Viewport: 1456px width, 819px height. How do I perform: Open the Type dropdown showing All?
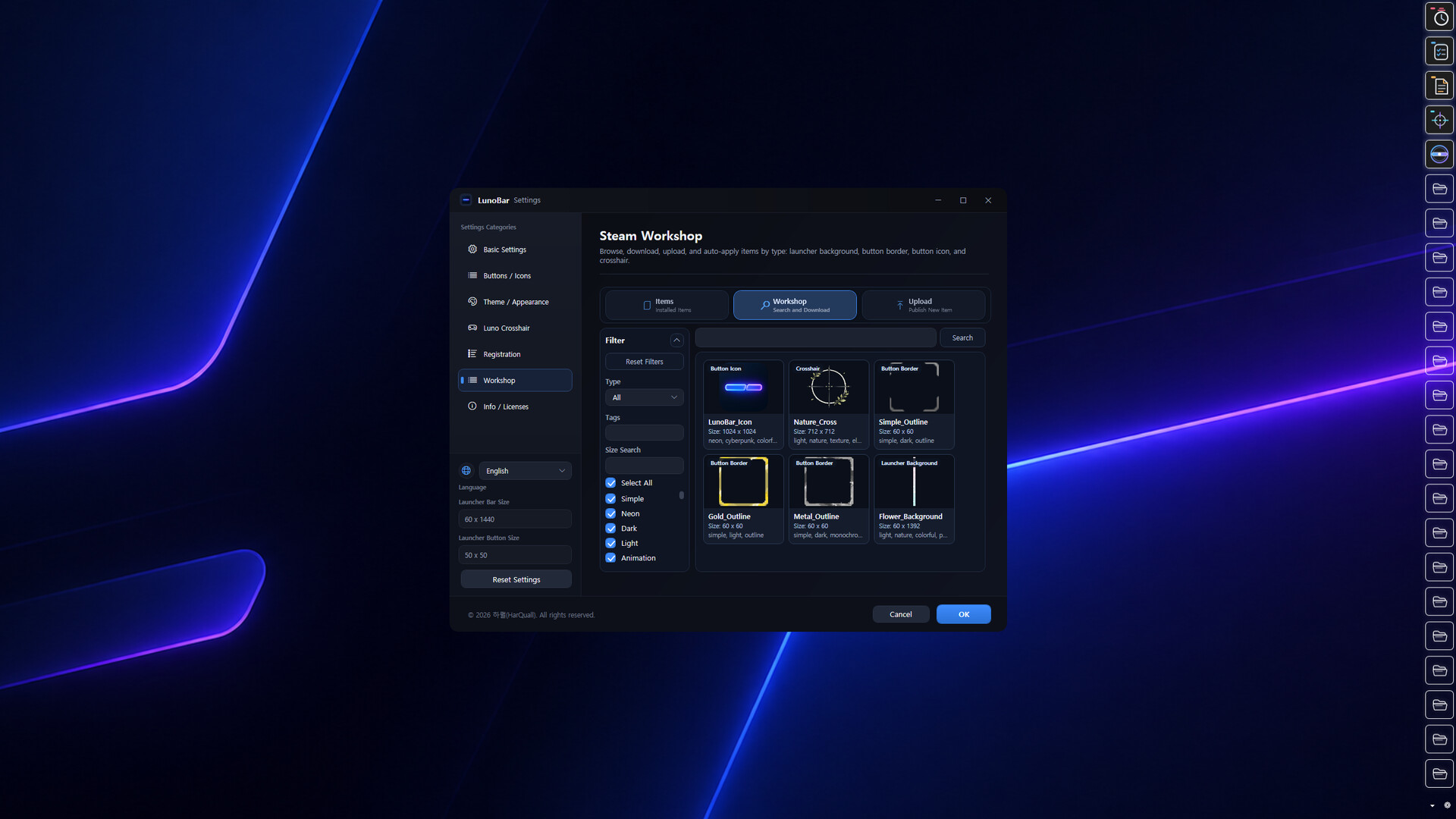(x=644, y=397)
